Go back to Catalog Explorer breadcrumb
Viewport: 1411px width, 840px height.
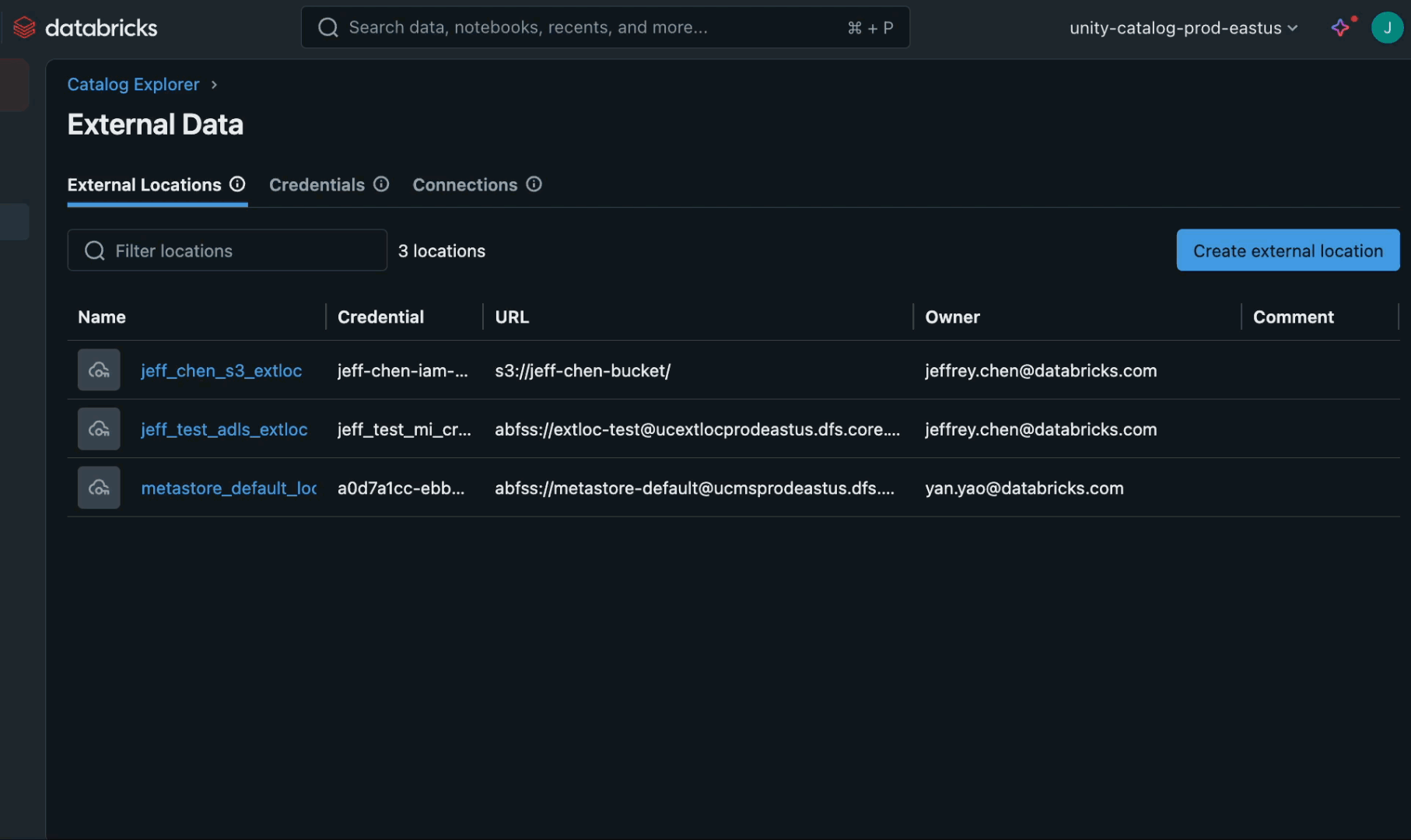coord(133,84)
